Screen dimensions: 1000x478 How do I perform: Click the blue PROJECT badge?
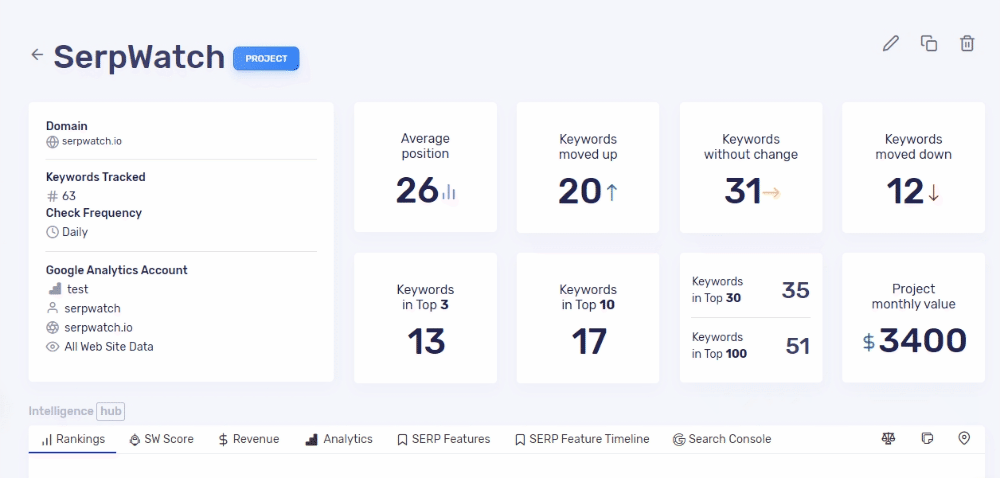pyautogui.click(x=266, y=59)
